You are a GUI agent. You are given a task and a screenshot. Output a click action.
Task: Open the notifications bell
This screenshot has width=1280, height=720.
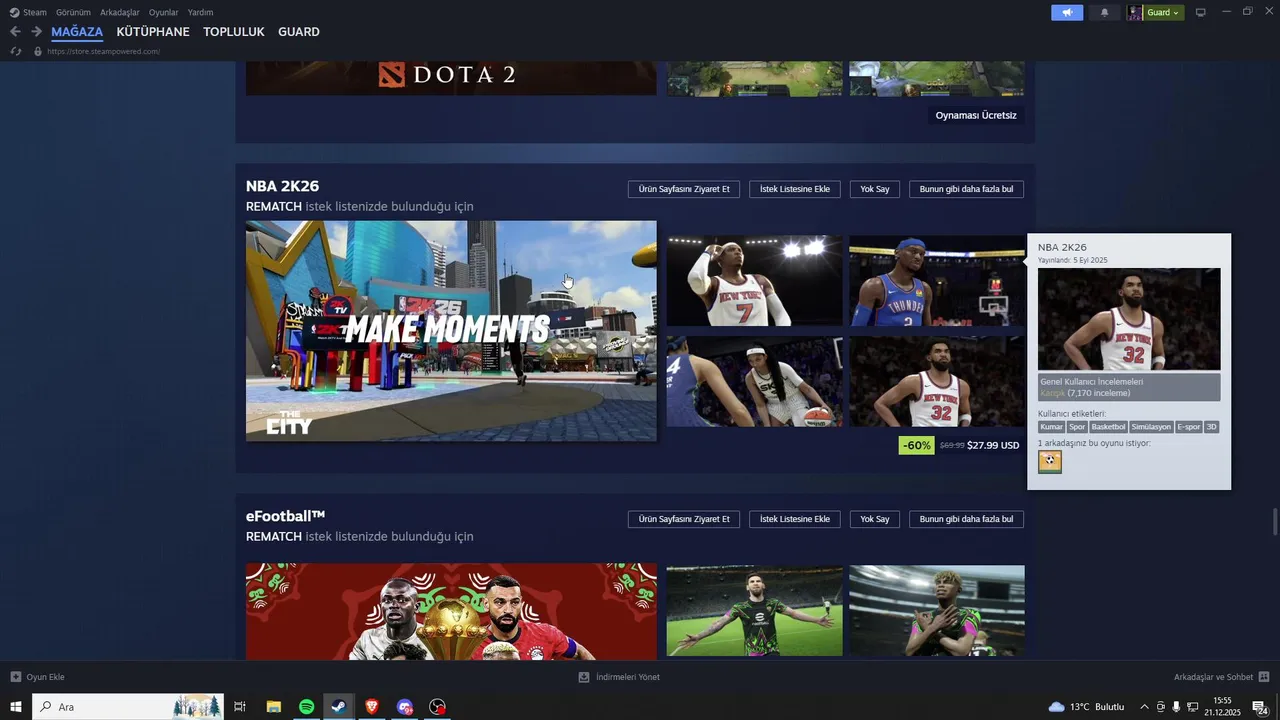tap(1104, 12)
